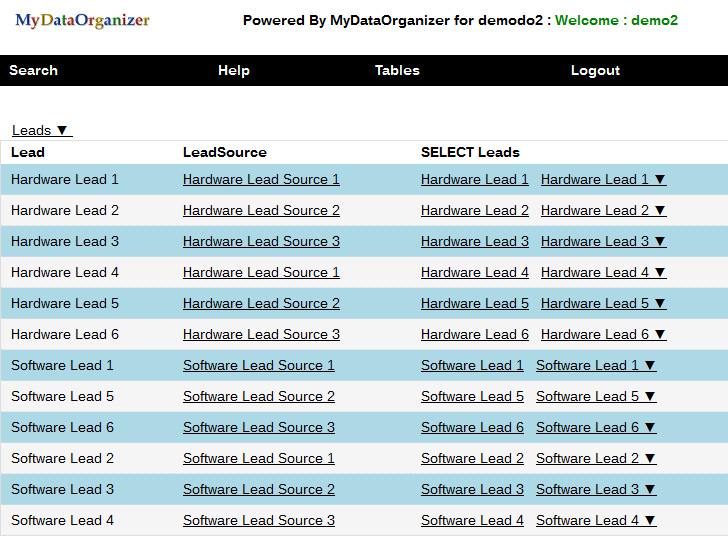Open the Hardware Lead Source 2 link in the Hardware Lead 5 row

coord(261,304)
